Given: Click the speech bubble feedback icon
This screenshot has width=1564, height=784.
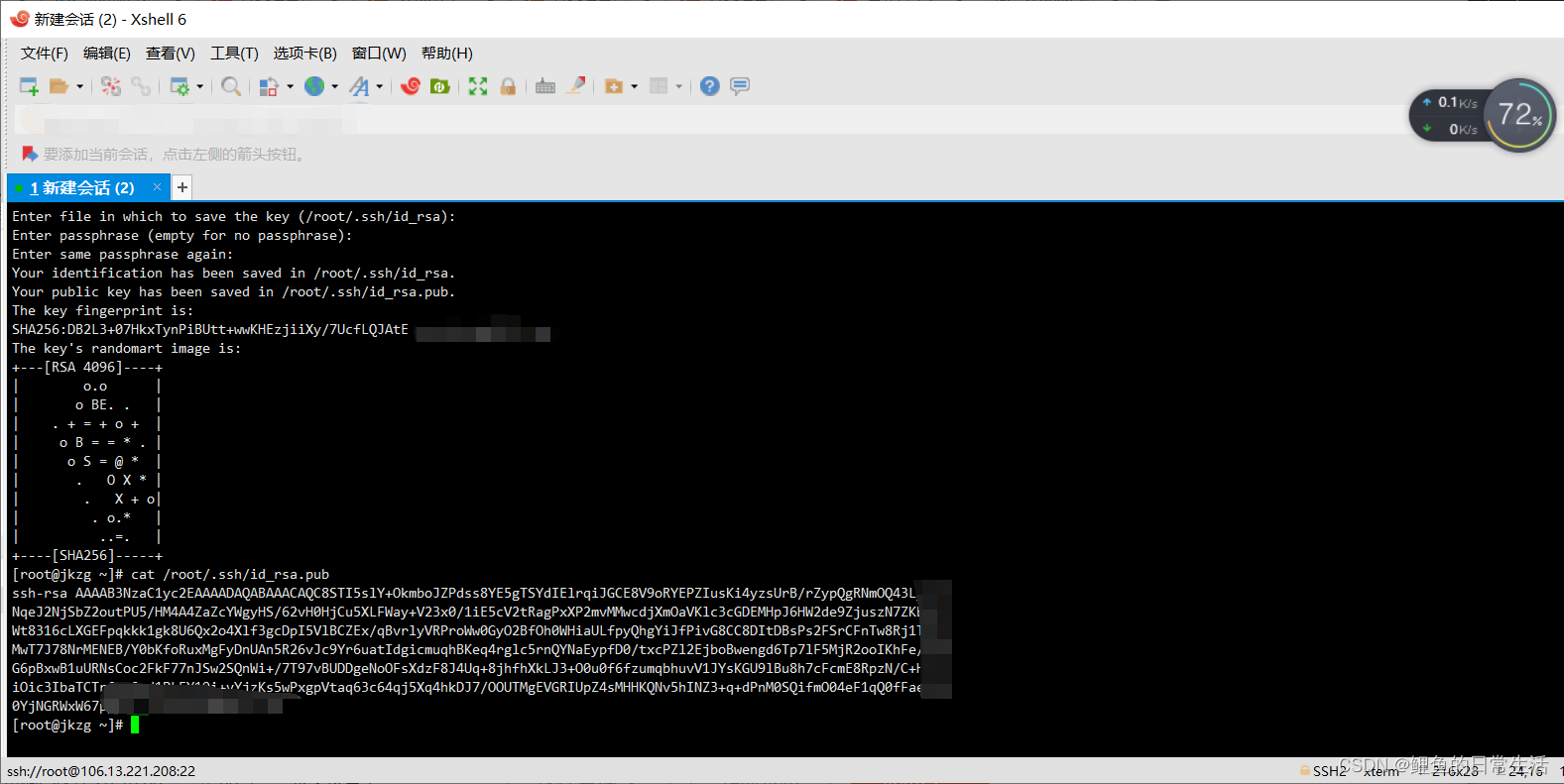Looking at the screenshot, I should point(739,86).
